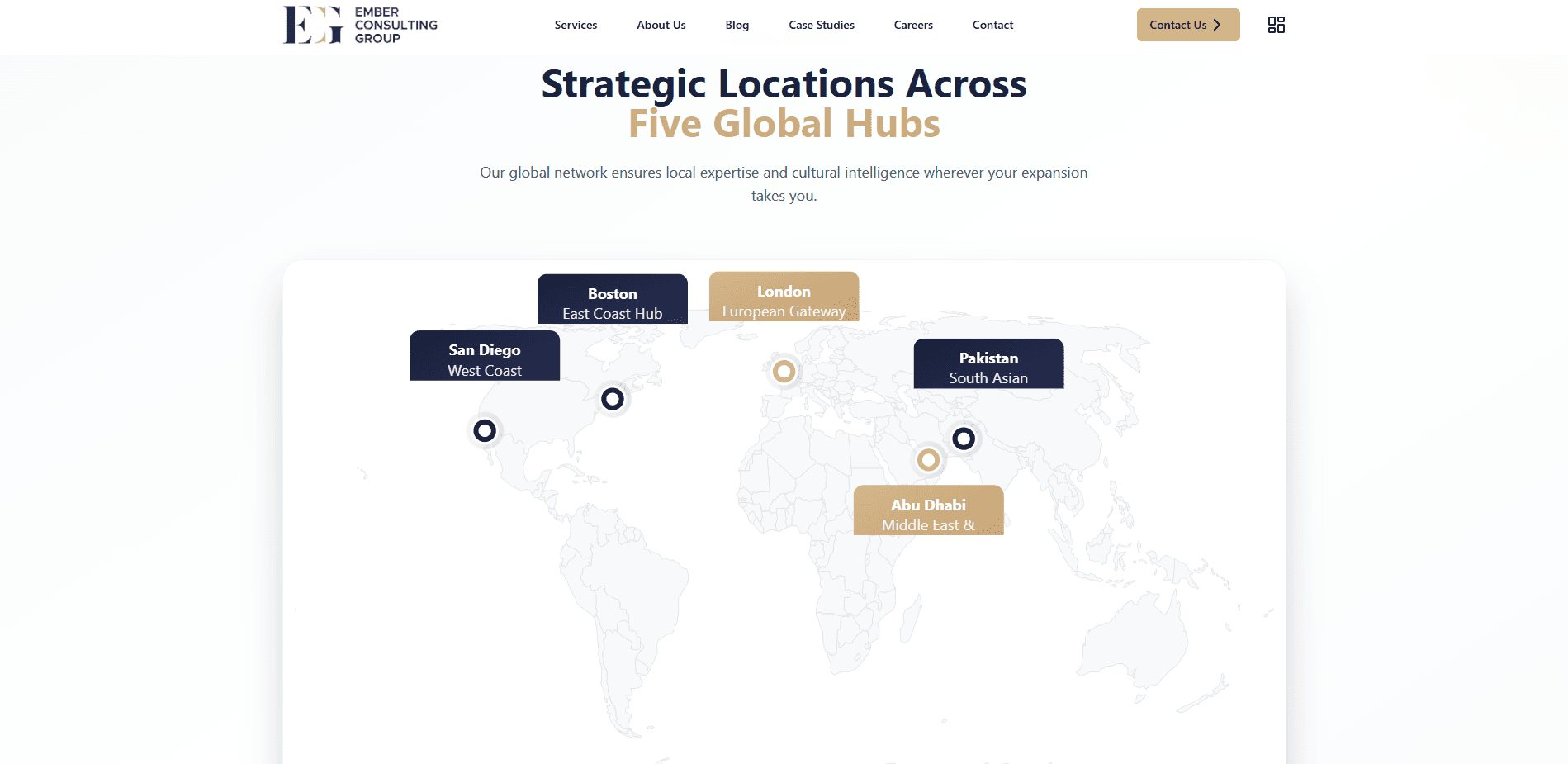Viewport: 1568px width, 764px height.
Task: Select the London map marker
Action: pos(784,371)
